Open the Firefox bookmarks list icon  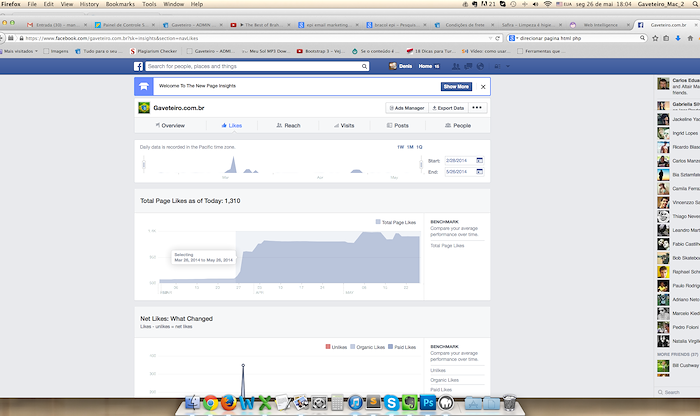tap(666, 38)
